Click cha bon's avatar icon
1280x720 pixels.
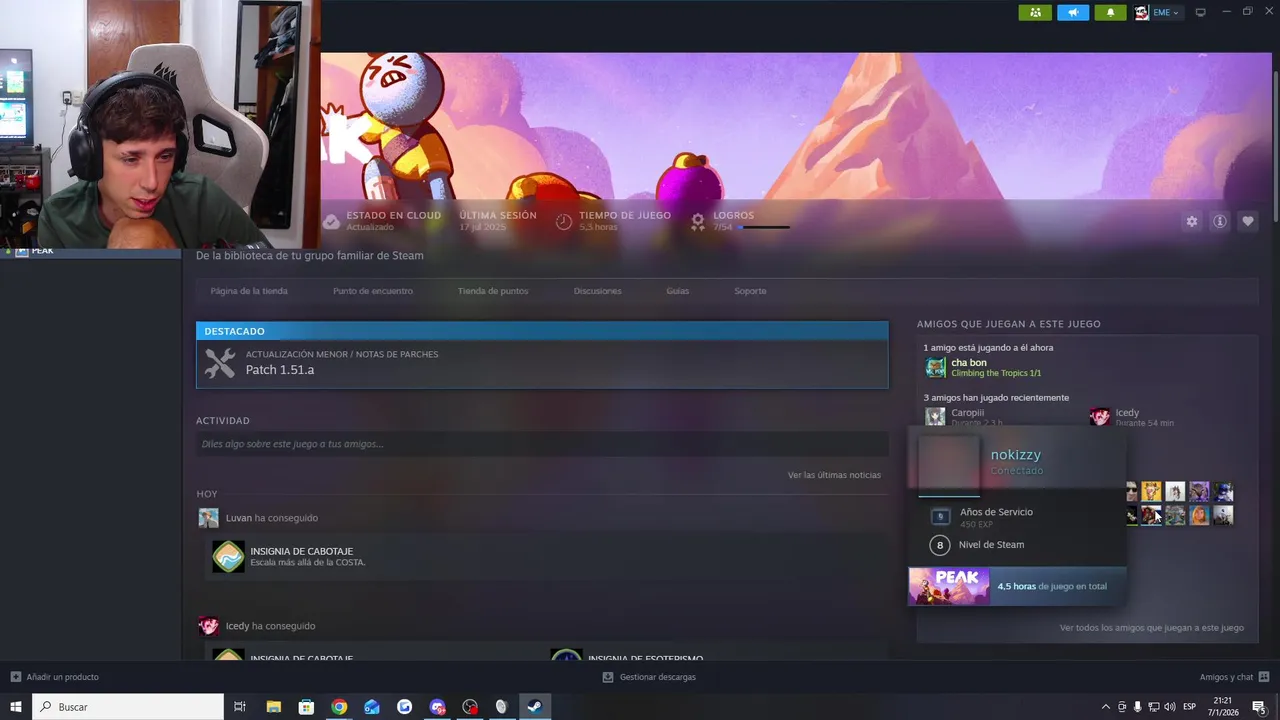click(935, 367)
